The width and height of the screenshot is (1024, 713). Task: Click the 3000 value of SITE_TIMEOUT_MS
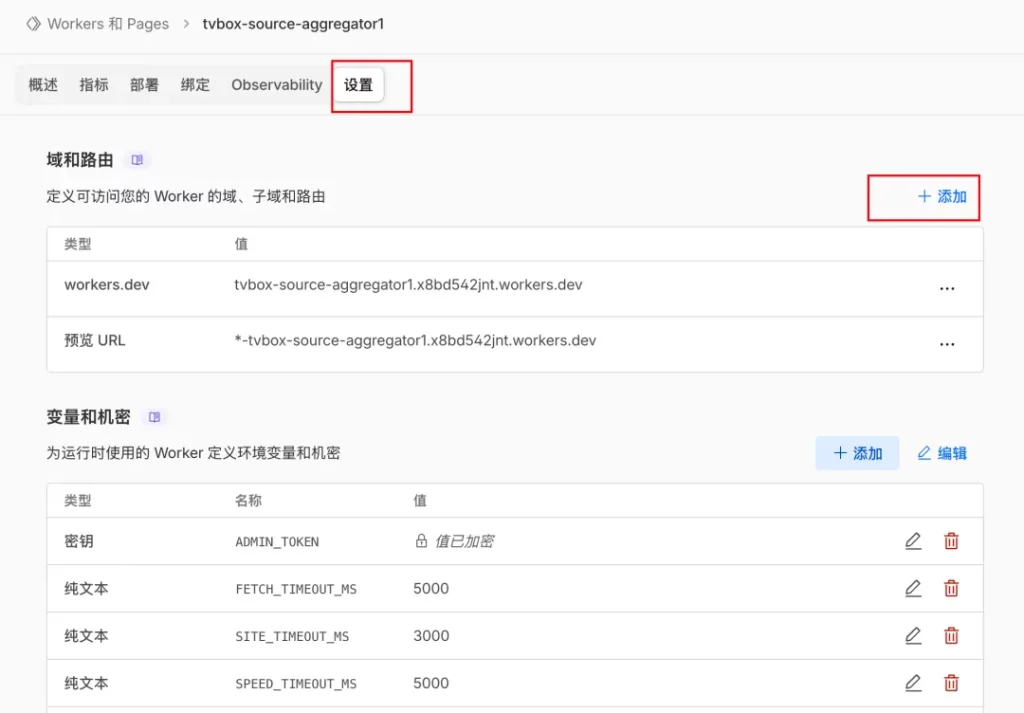tap(431, 636)
